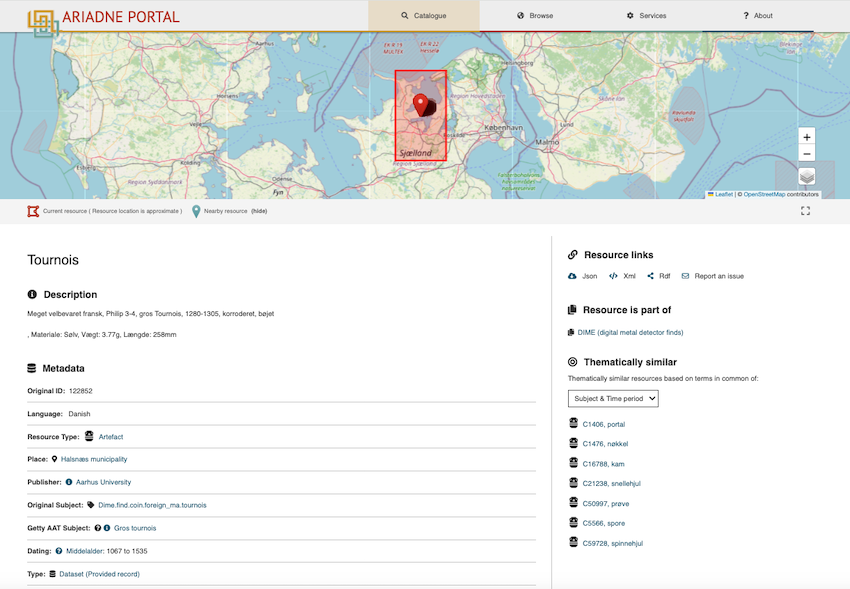The width and height of the screenshot is (850, 589).
Task: Open the similar resource C1406, portal
Action: (604, 424)
